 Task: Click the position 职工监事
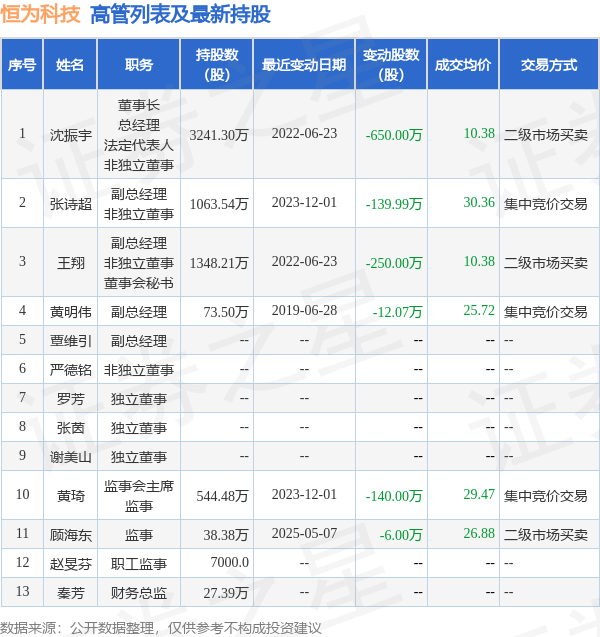point(139,564)
